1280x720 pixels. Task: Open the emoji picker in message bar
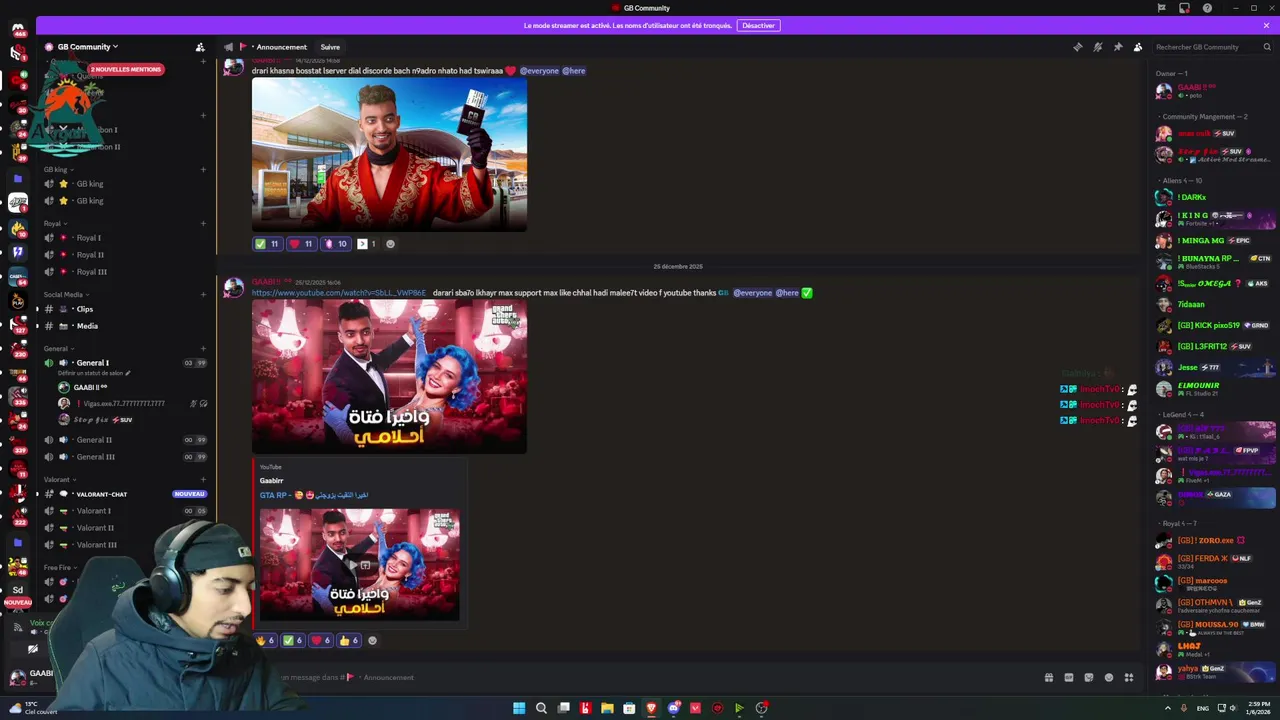(1108, 677)
